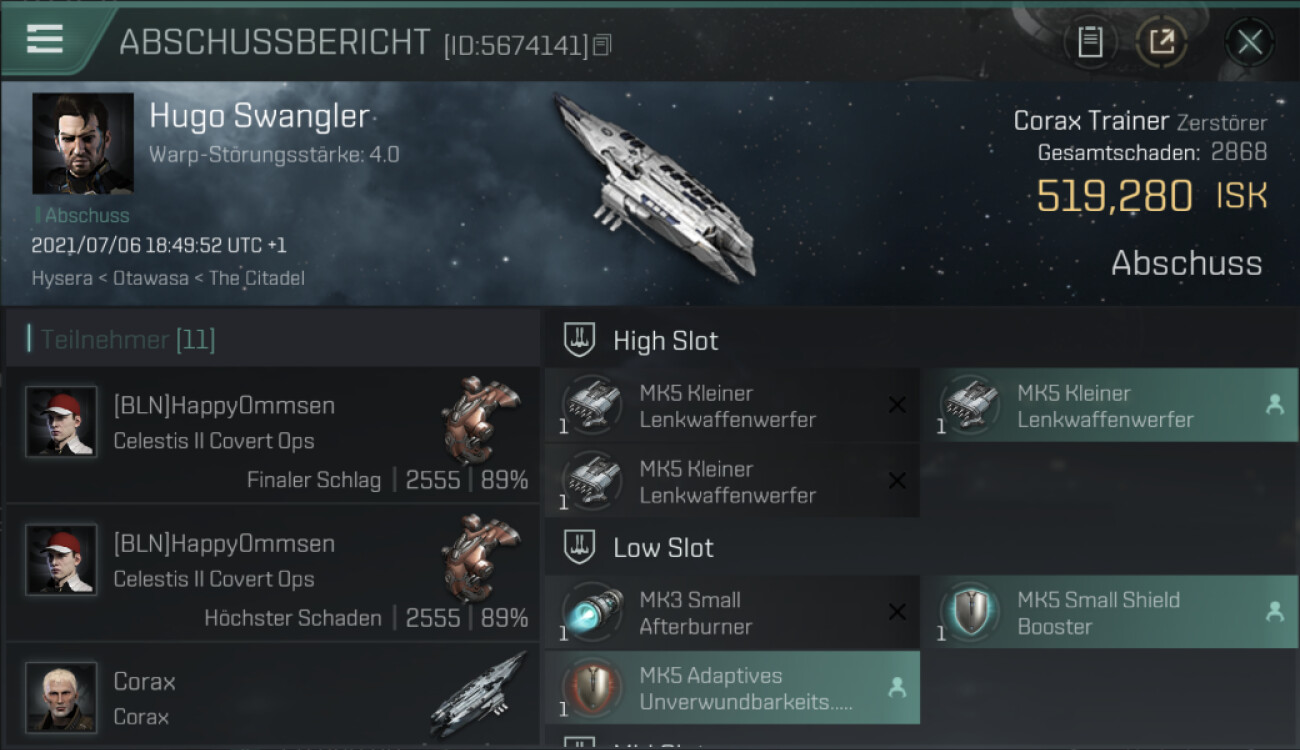Click the person icon on highlighted Lenkwaffenwerfer
The image size is (1300, 750).
1274,404
